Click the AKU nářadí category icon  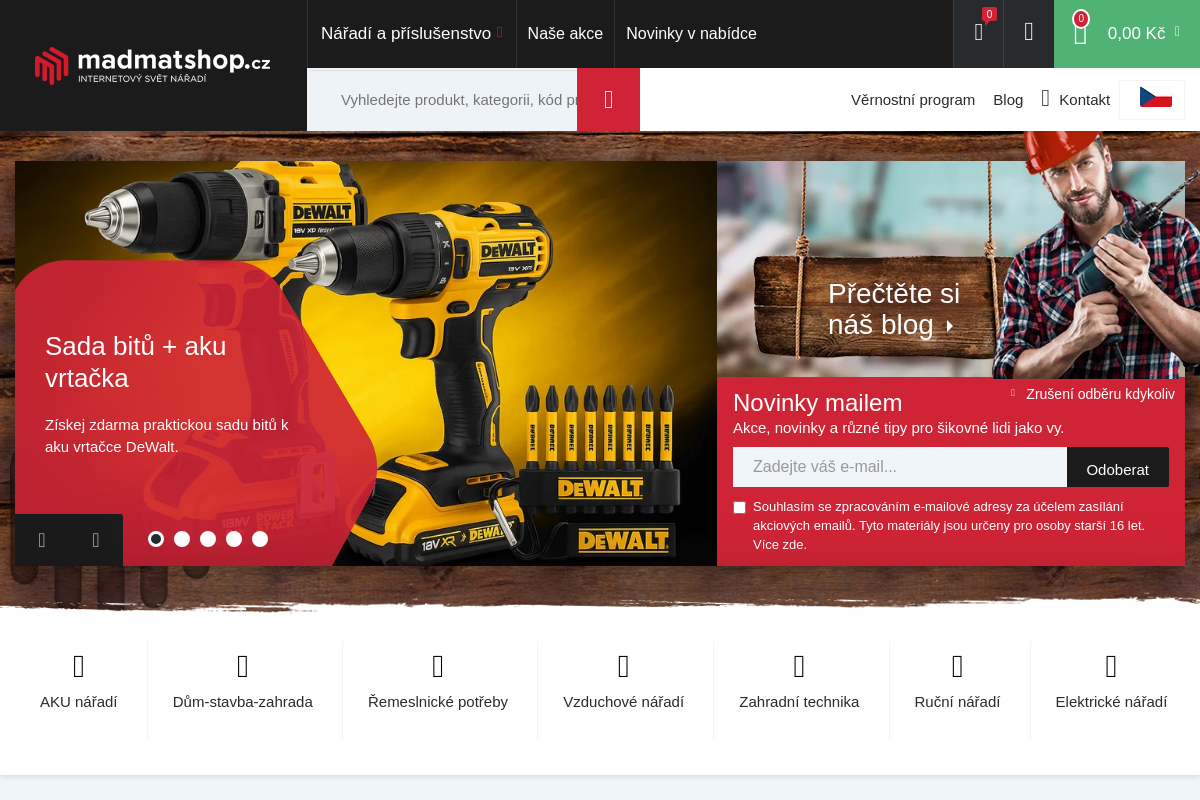[x=79, y=666]
